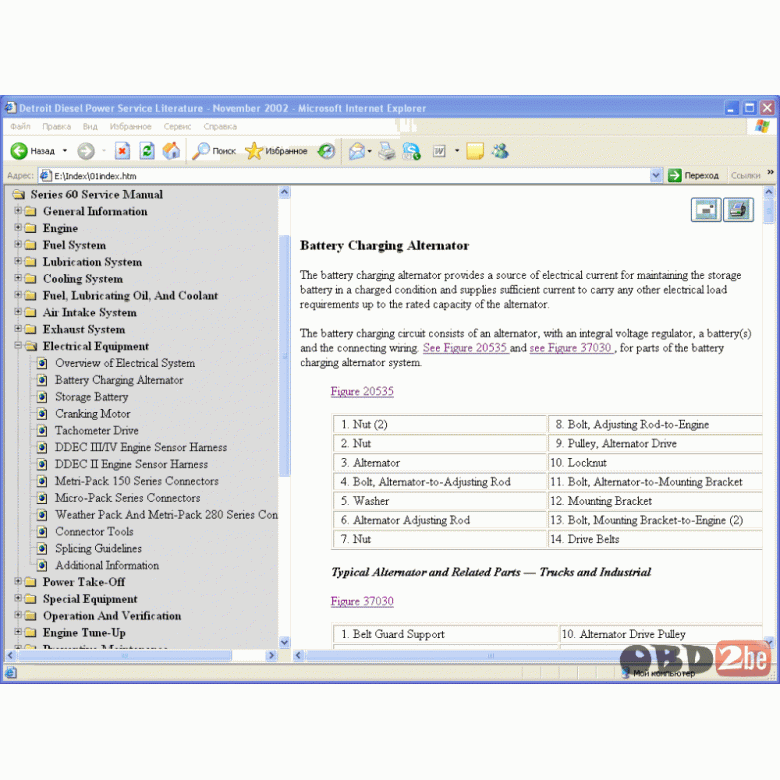The width and height of the screenshot is (780, 780).
Task: Click the tree pane vertical scrollbar thumb
Action: tap(285, 354)
